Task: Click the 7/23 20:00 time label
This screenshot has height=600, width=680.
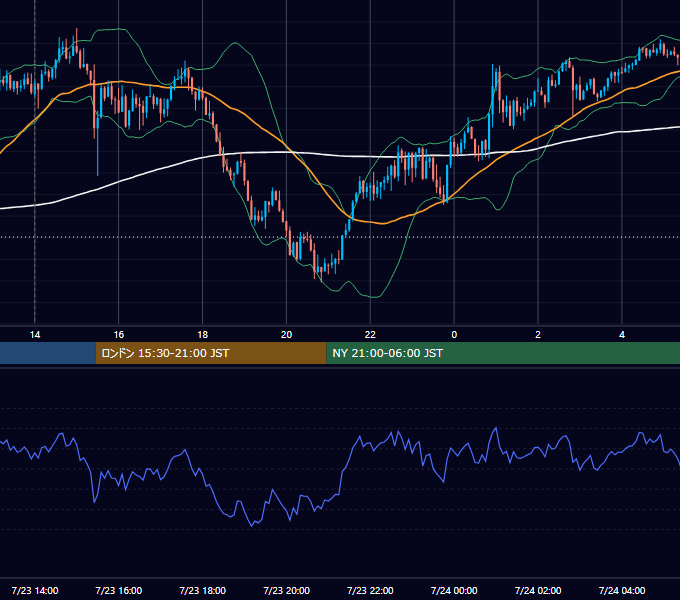Action: 286,590
